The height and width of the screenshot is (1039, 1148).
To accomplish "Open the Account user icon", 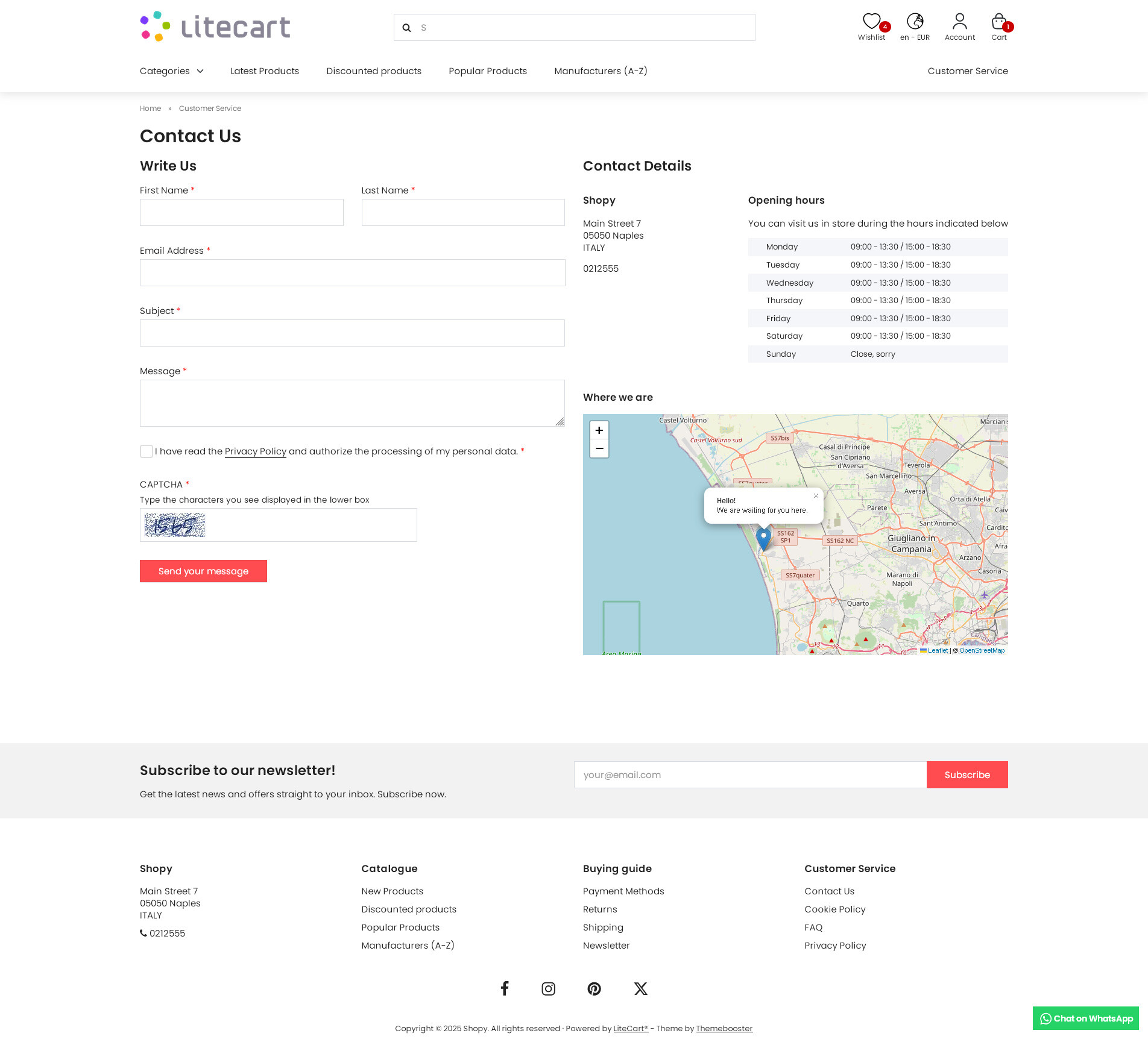I will pyautogui.click(x=959, y=22).
